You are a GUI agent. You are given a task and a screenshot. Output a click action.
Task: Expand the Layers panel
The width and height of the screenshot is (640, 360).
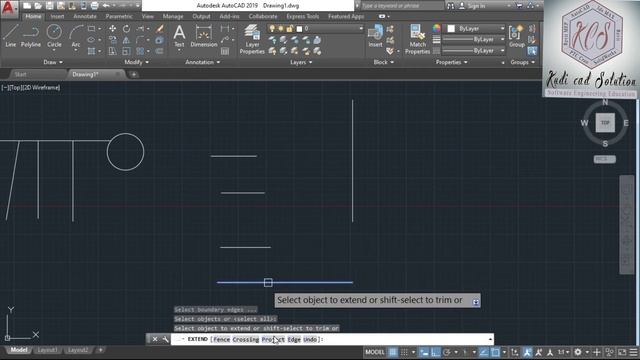pyautogui.click(x=301, y=62)
